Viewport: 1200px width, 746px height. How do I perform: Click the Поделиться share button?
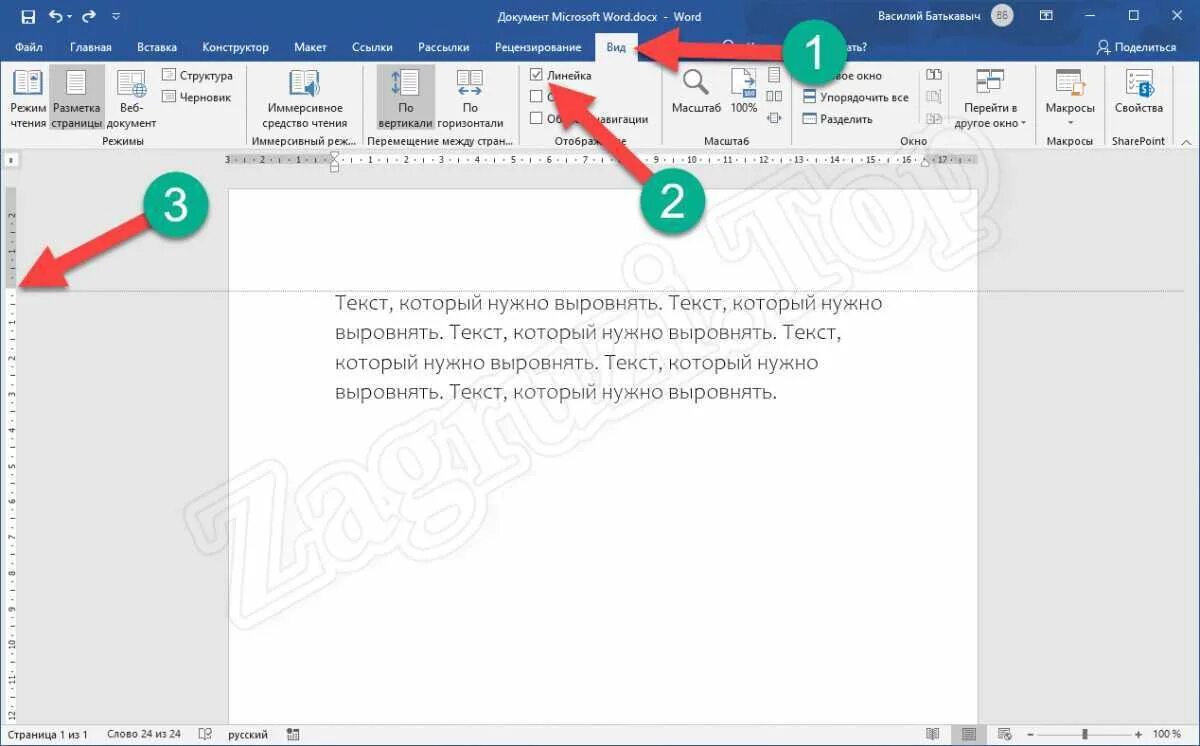pyautogui.click(x=1137, y=47)
